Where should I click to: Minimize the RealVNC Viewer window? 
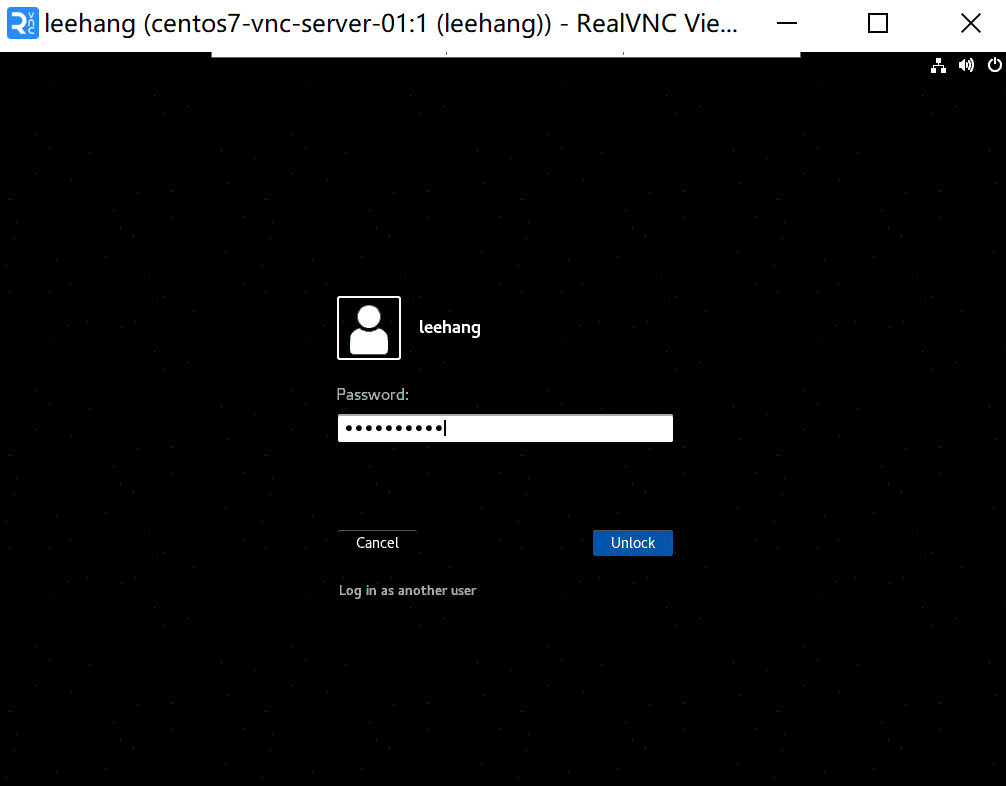tap(787, 23)
